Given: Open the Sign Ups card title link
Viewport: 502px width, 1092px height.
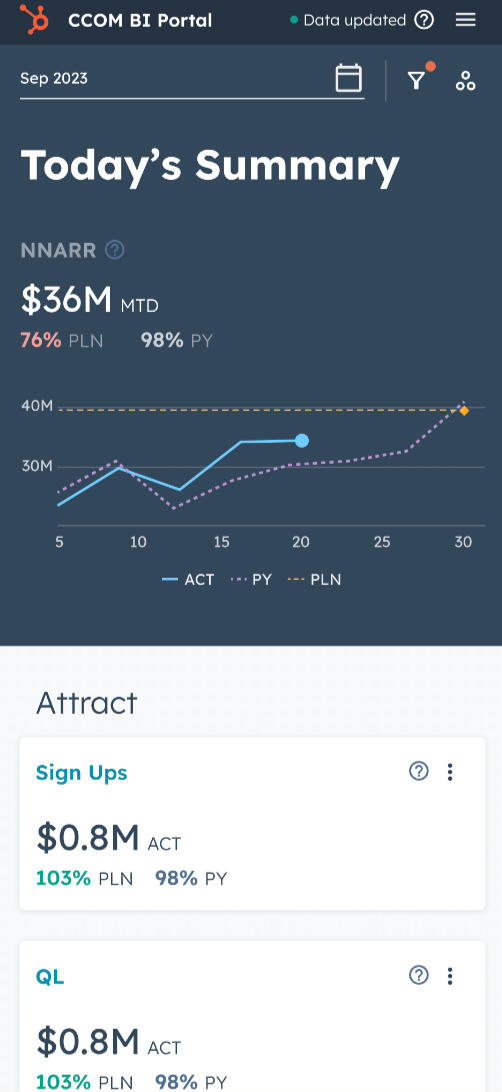Looking at the screenshot, I should point(81,773).
